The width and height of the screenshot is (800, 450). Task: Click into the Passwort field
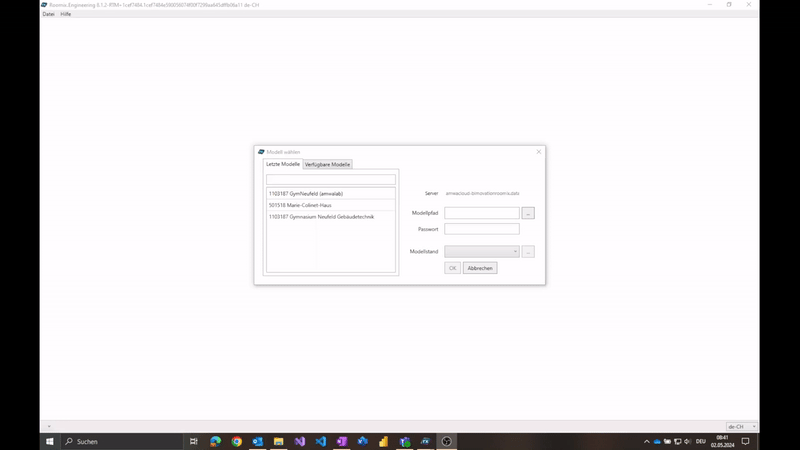point(482,229)
